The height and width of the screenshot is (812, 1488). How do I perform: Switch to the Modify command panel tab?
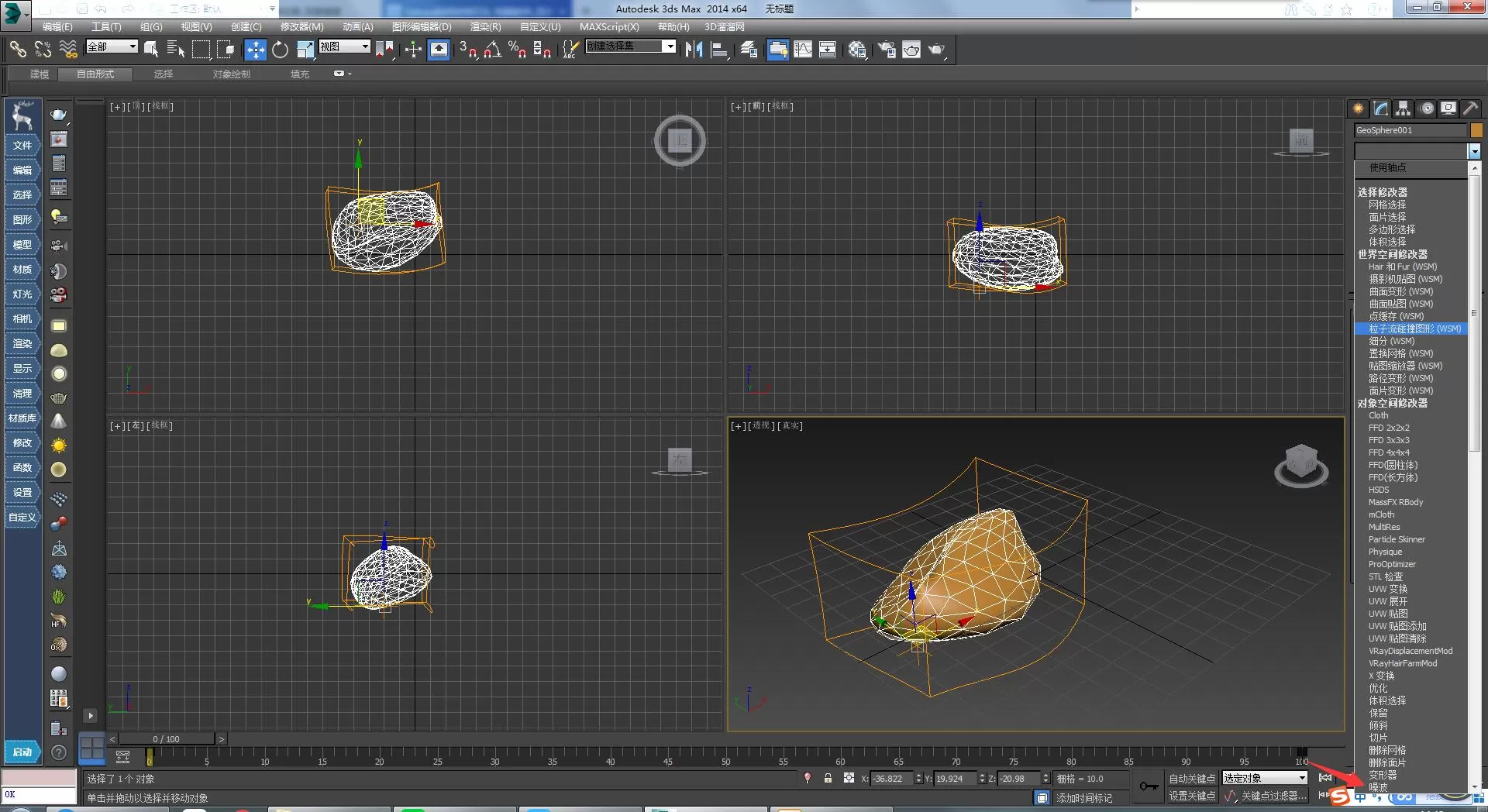pyautogui.click(x=1381, y=108)
